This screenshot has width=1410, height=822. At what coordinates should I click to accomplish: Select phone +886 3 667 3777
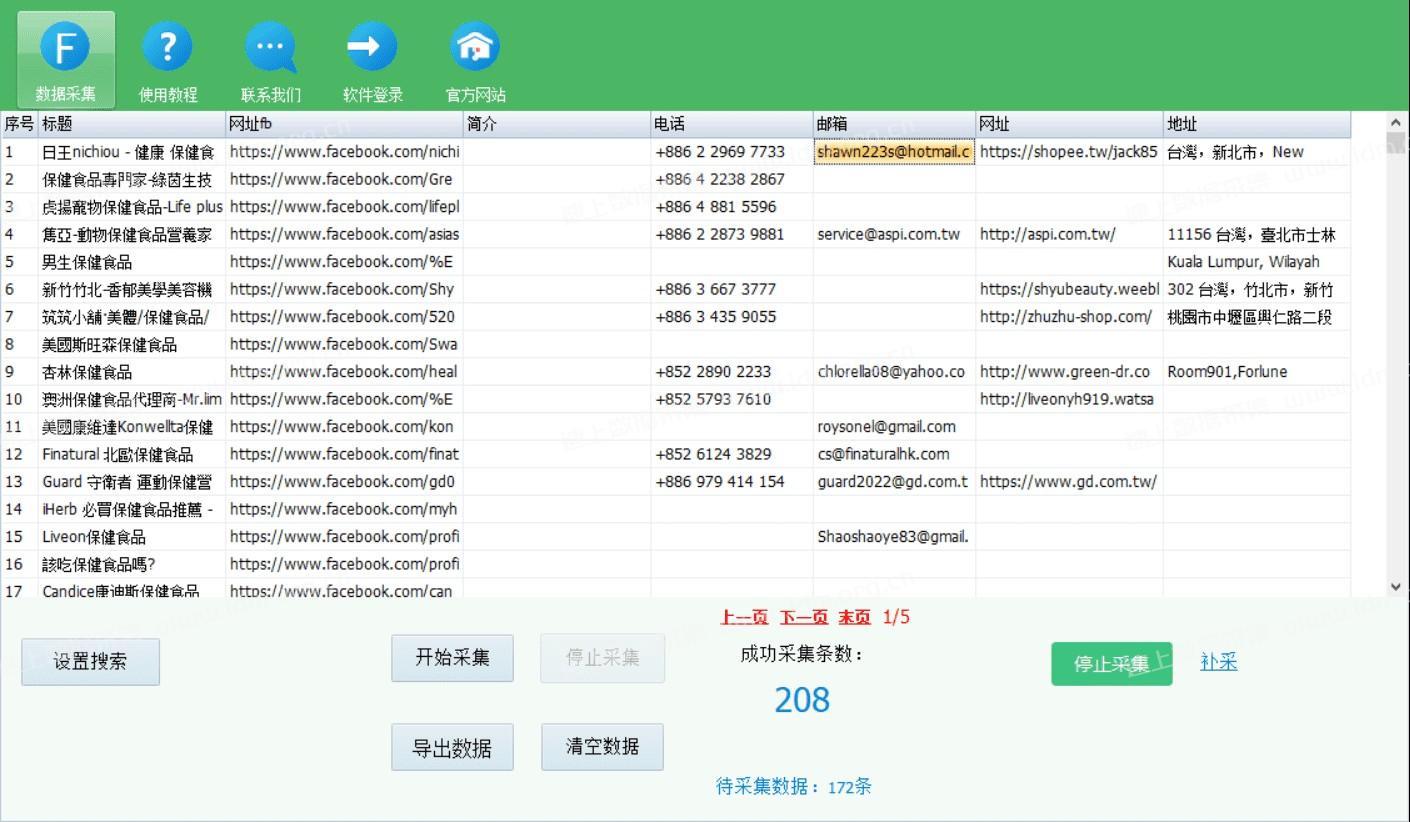pos(732,289)
